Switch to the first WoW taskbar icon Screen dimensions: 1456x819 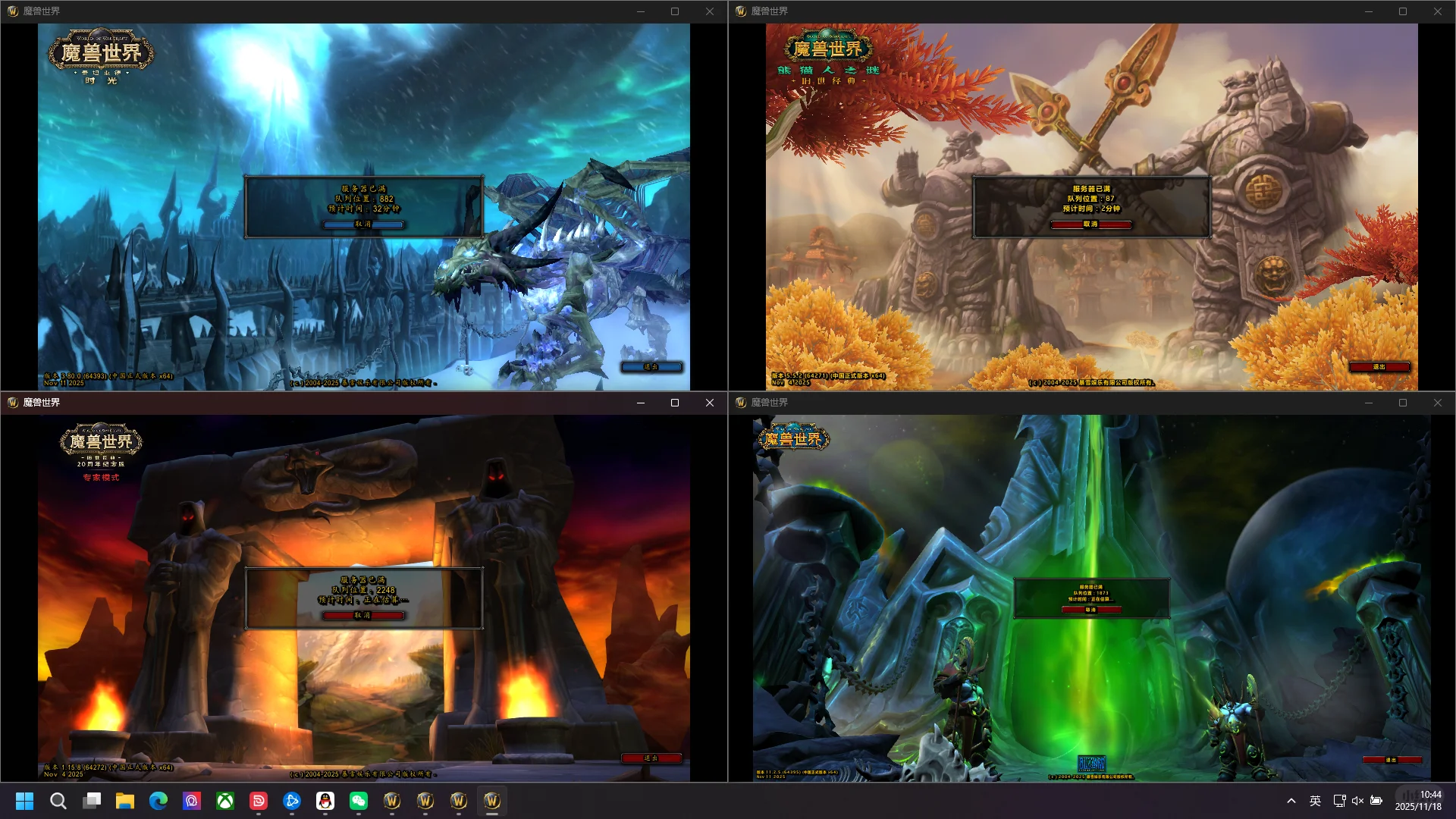(x=392, y=801)
